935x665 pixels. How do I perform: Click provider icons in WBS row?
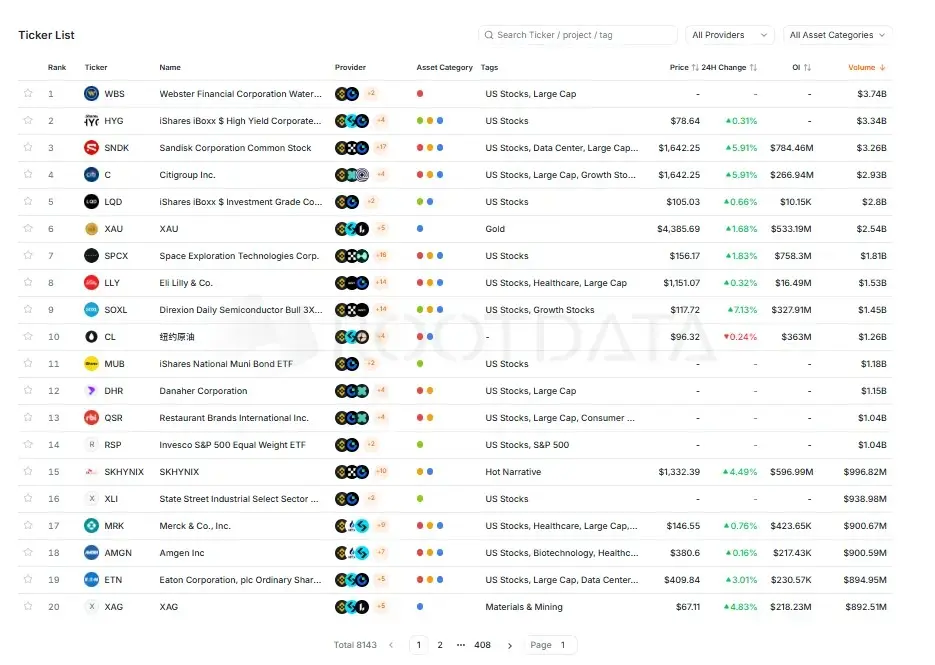pyautogui.click(x=347, y=94)
